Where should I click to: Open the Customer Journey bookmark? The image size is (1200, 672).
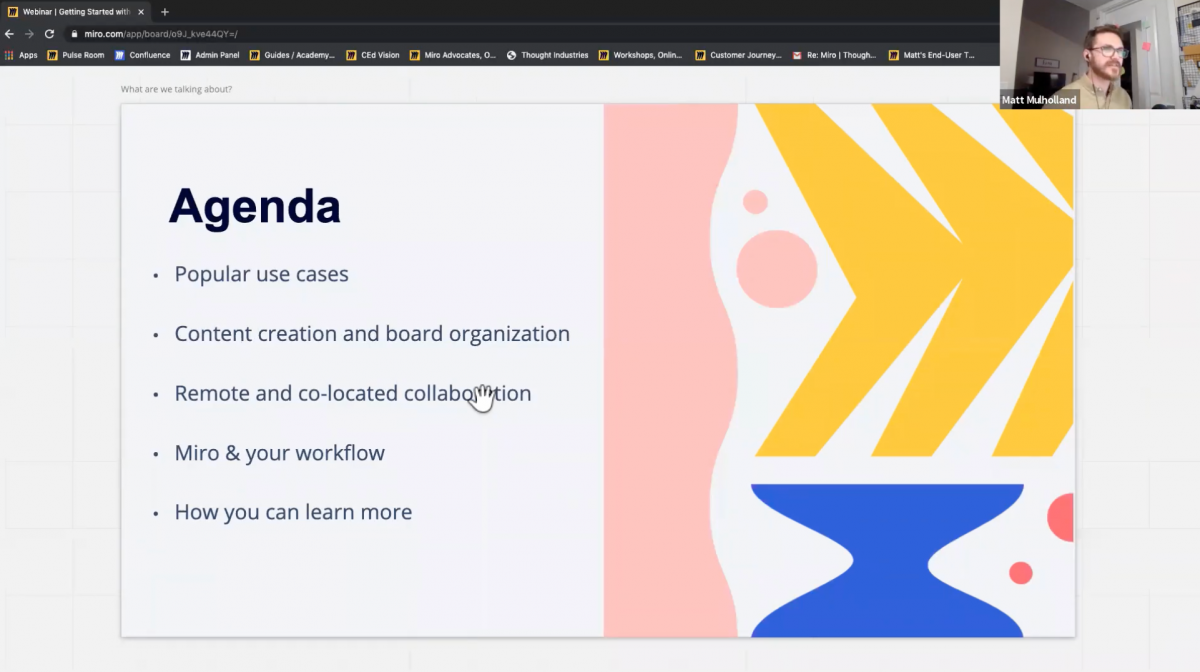(x=738, y=55)
